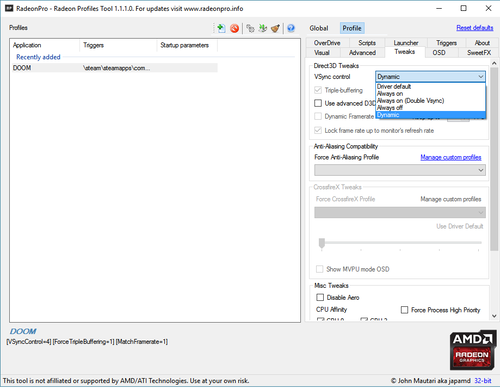This screenshot has height=389, width=500.
Task: Switch to the Advanced tab
Action: tap(362, 53)
